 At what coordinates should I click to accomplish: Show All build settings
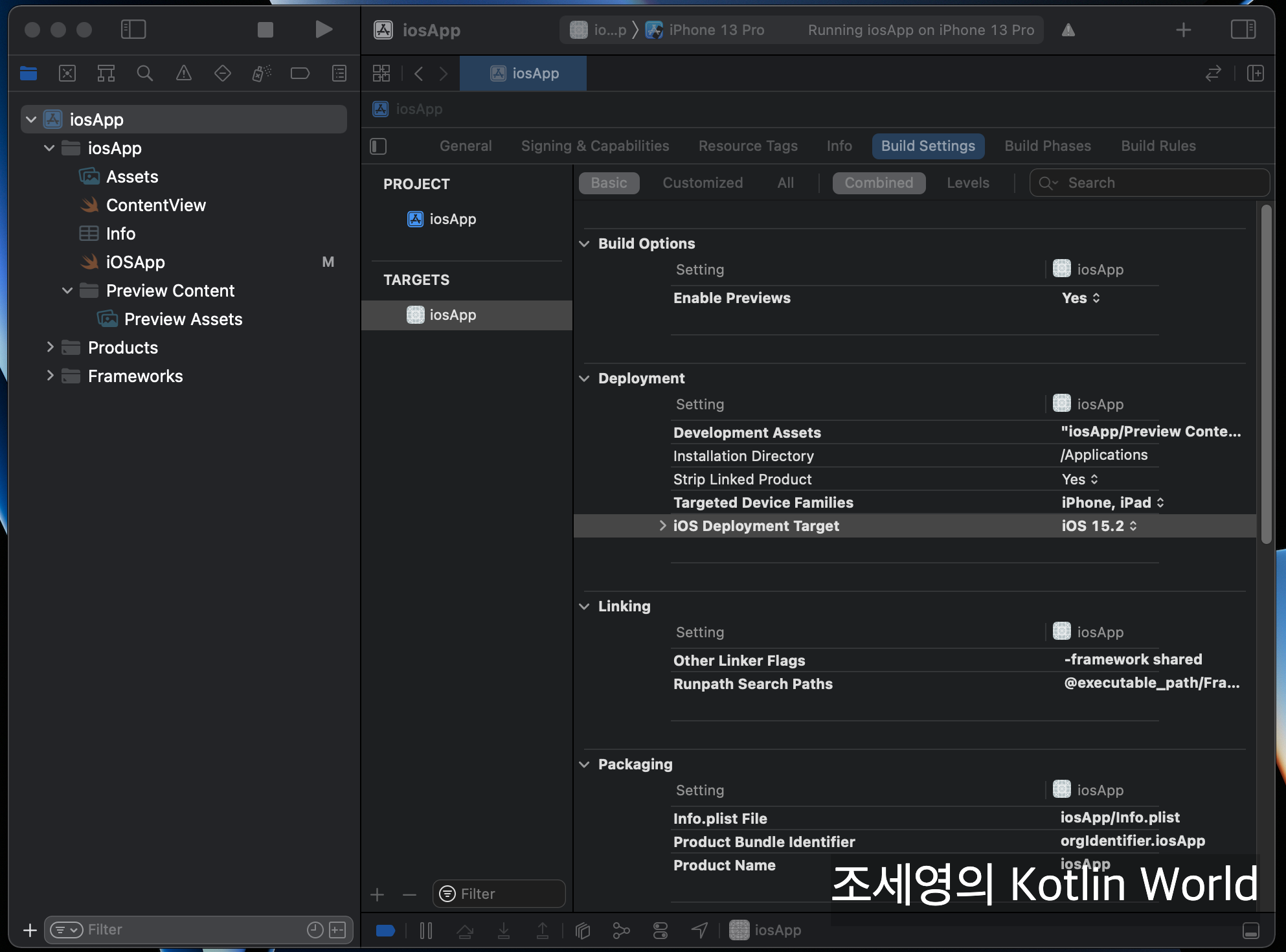point(785,183)
